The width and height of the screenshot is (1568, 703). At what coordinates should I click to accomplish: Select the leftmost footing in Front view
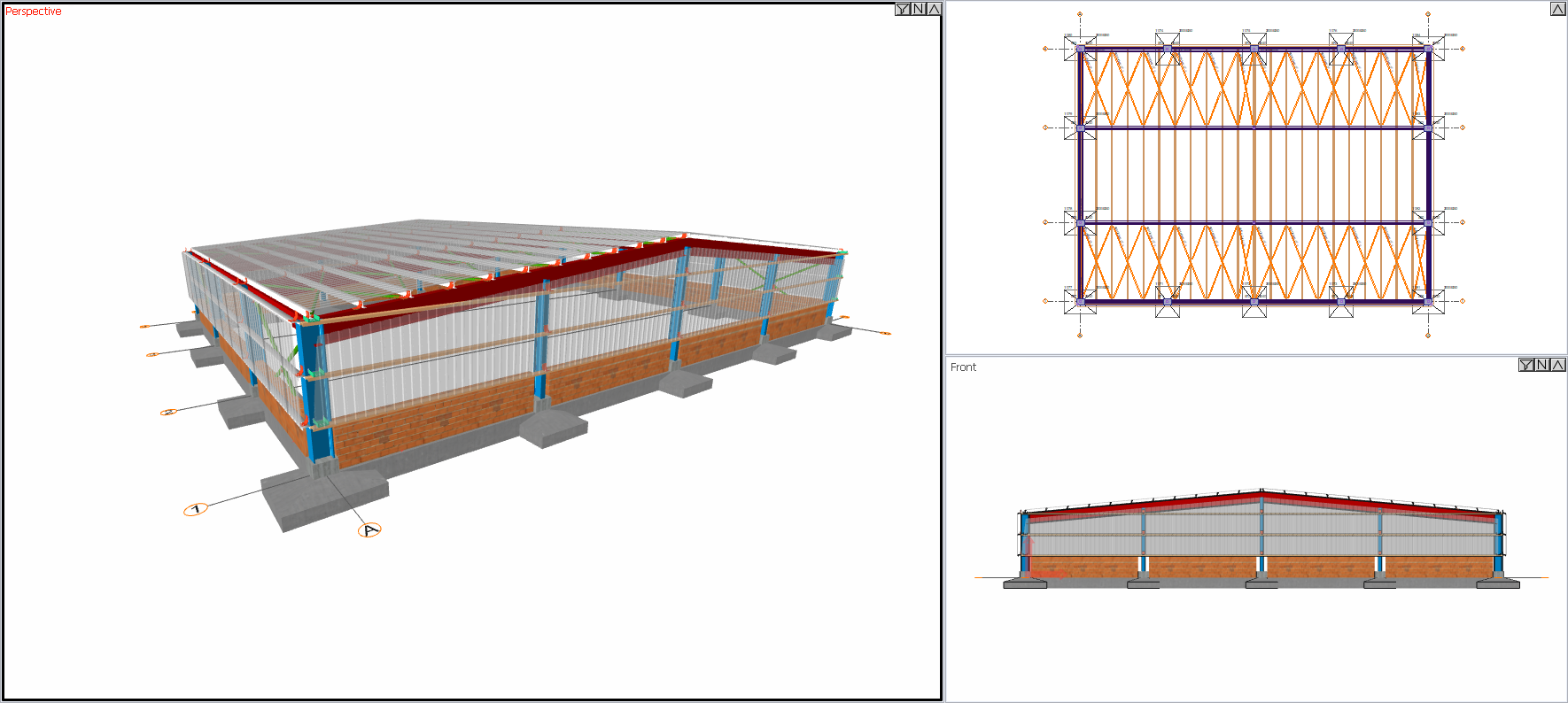pos(1025,583)
